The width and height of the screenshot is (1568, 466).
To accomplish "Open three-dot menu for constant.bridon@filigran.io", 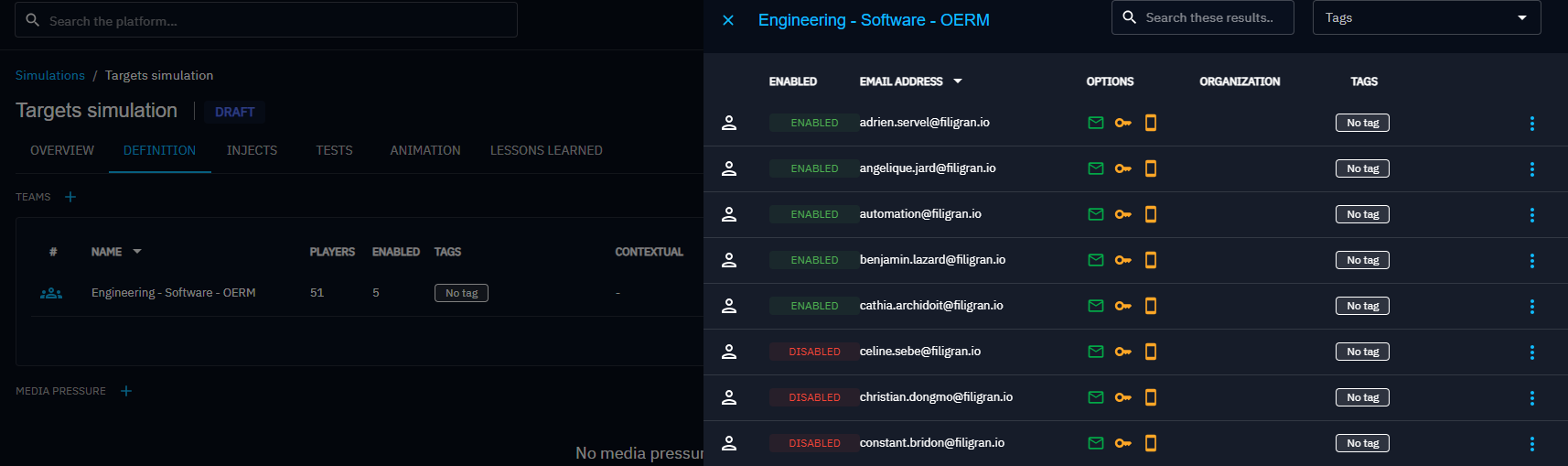I will coord(1531,444).
